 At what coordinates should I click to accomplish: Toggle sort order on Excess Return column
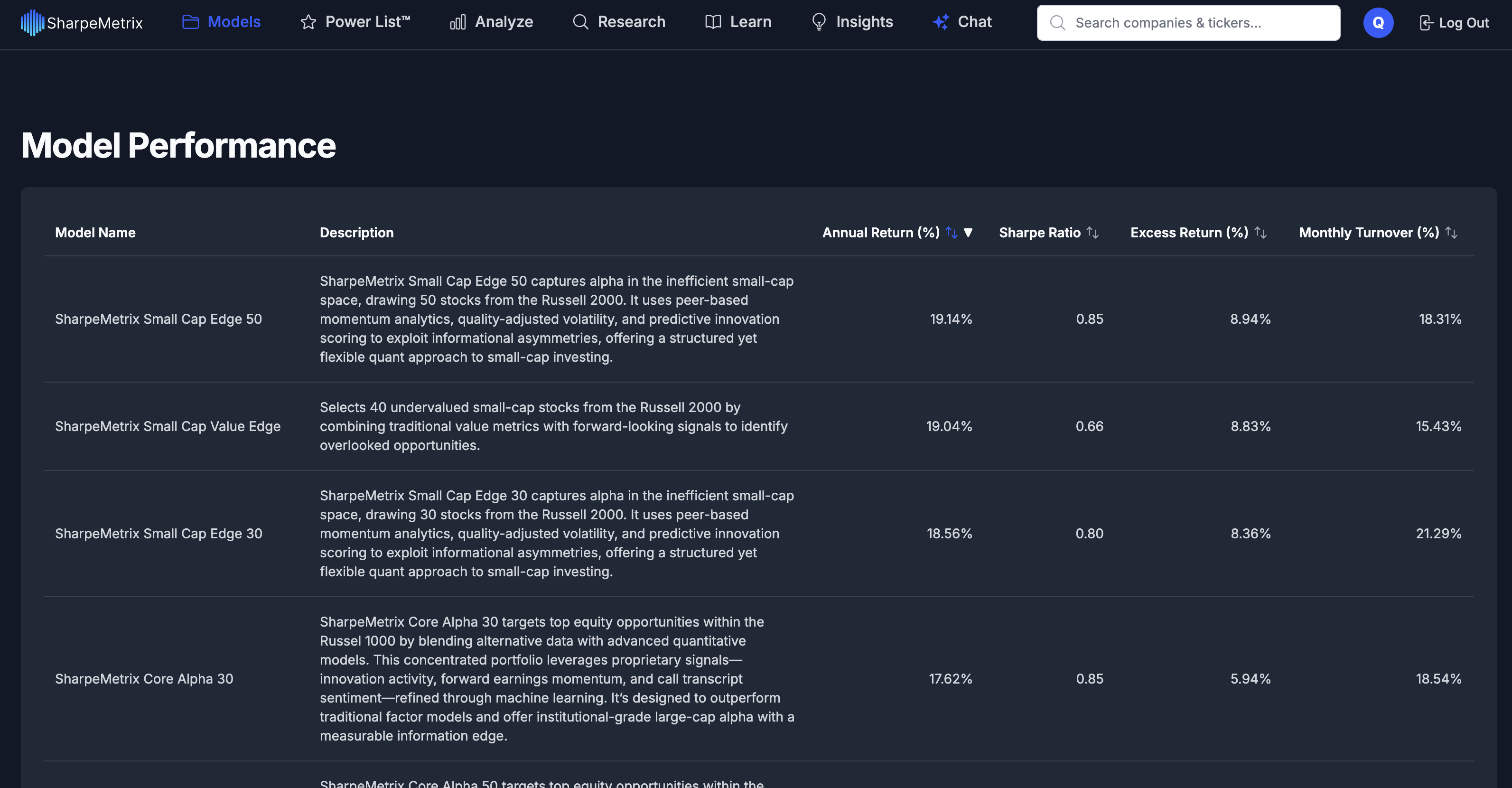(1261, 232)
